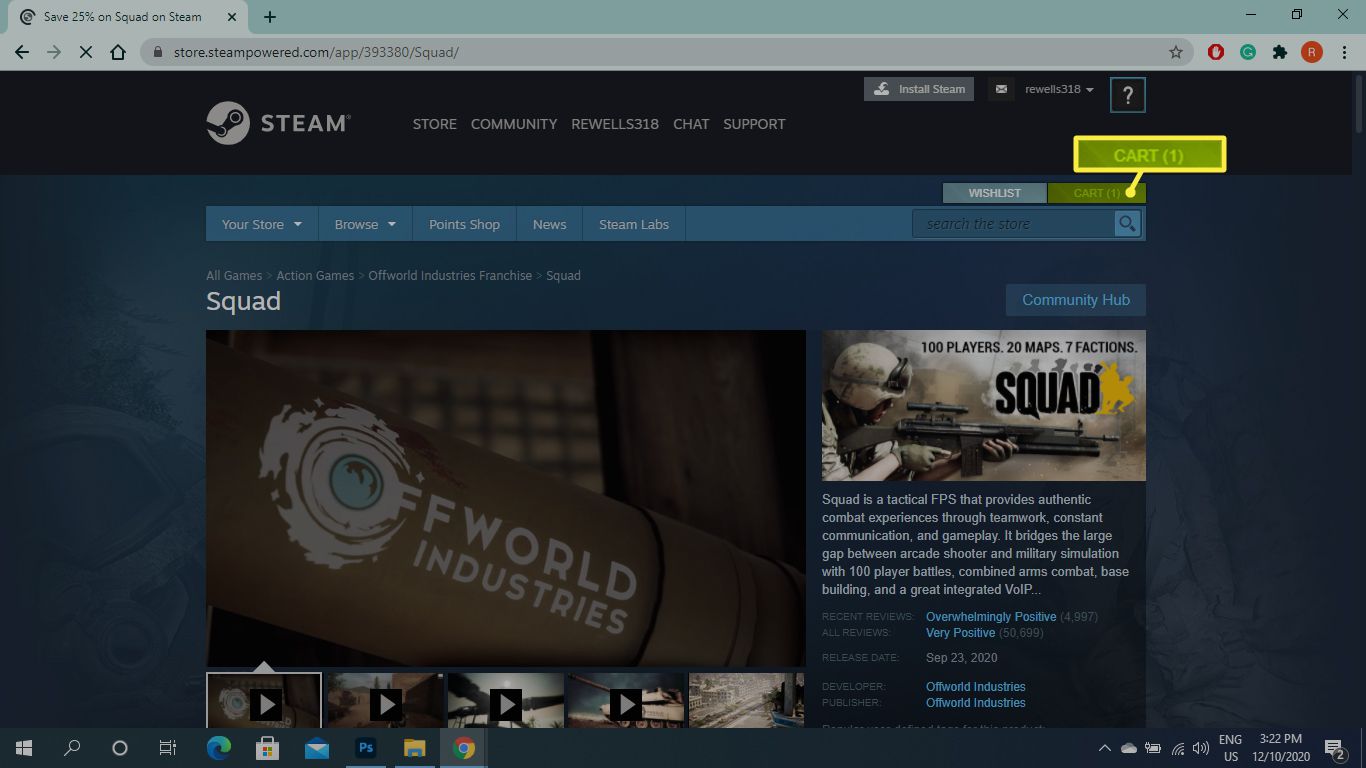Screen dimensions: 1366x768
Task: Open the inbox envelope icon
Action: (1001, 89)
